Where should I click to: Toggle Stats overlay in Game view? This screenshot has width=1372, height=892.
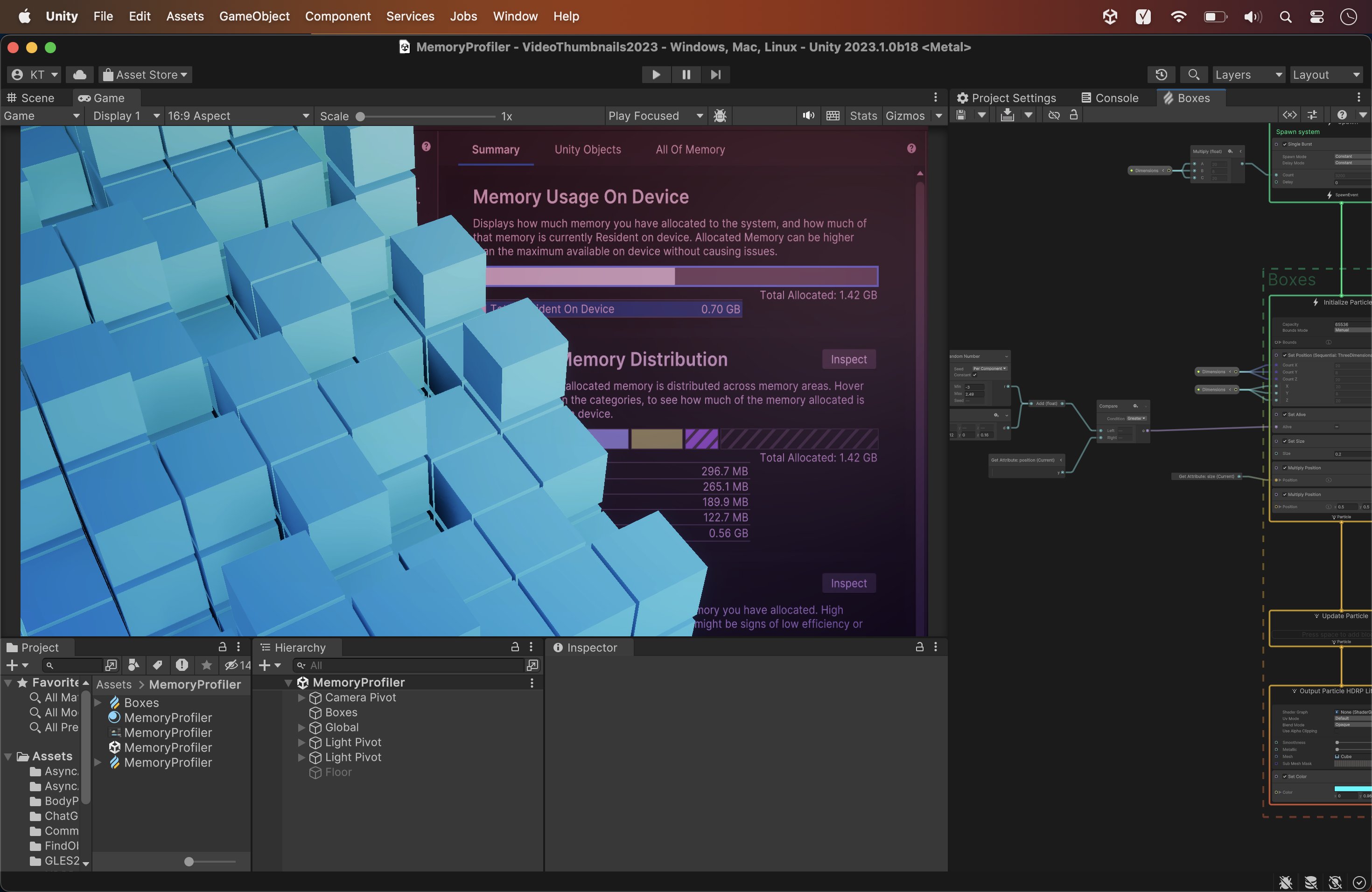tap(863, 116)
